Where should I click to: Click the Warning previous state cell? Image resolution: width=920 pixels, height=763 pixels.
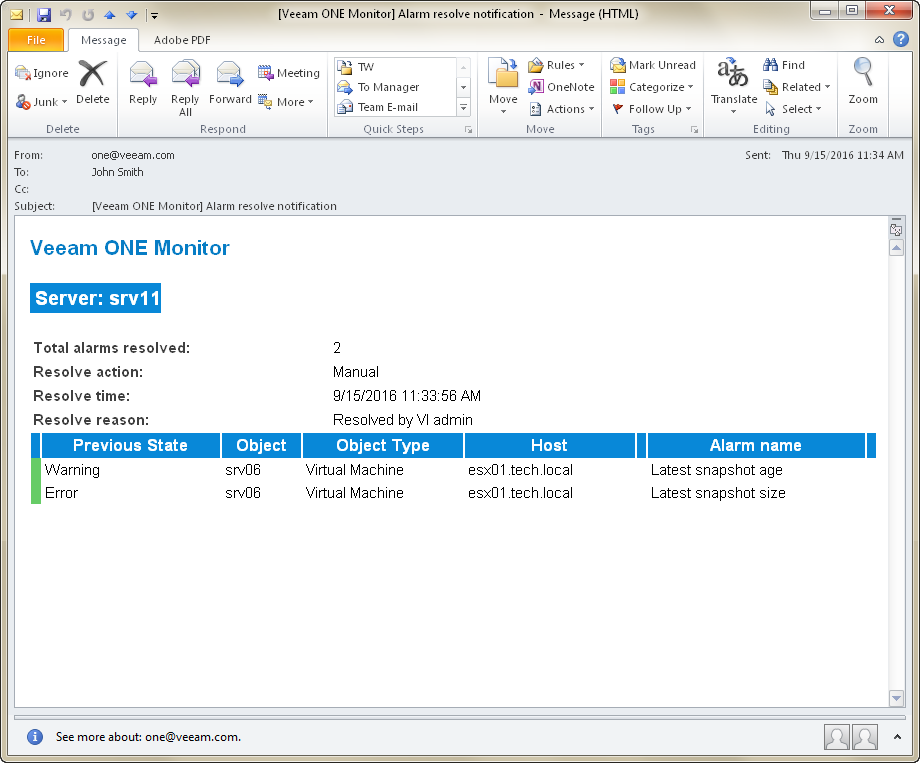tap(72, 470)
